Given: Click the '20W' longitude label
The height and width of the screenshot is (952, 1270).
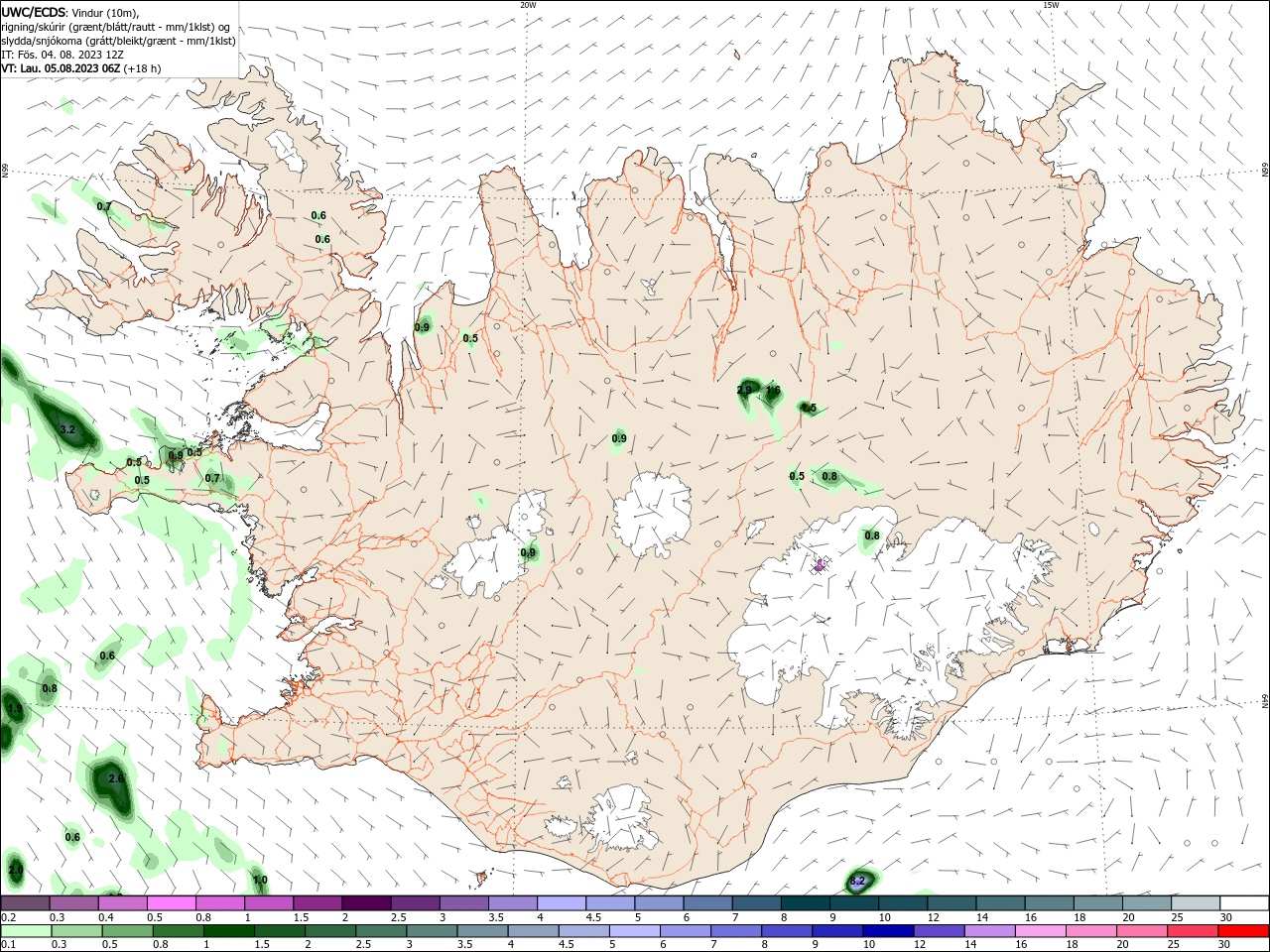Looking at the screenshot, I should [528, 5].
